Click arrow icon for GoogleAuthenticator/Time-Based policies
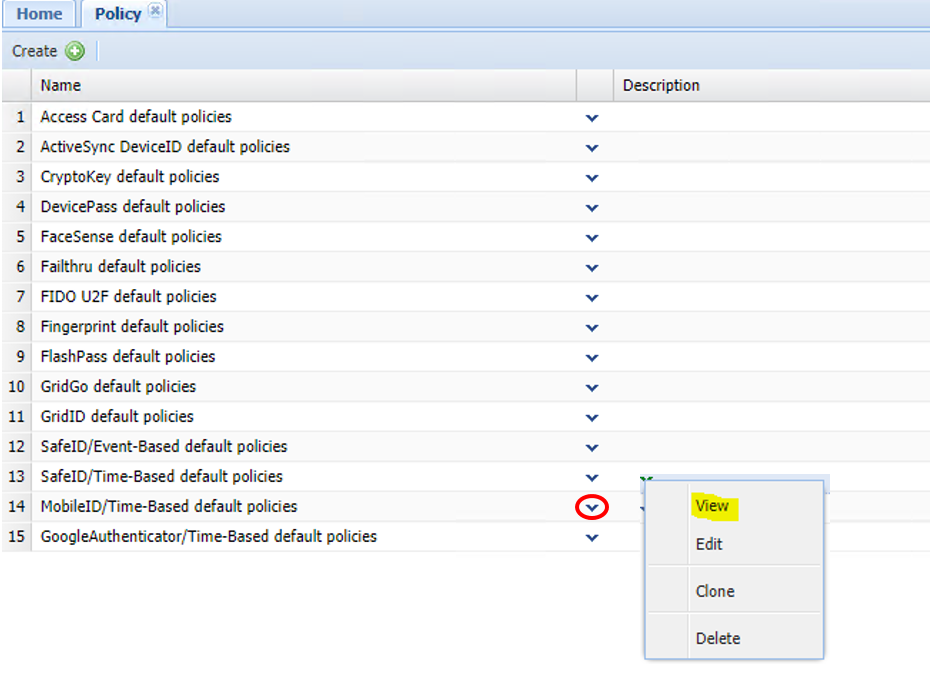930x681 pixels. coord(592,538)
